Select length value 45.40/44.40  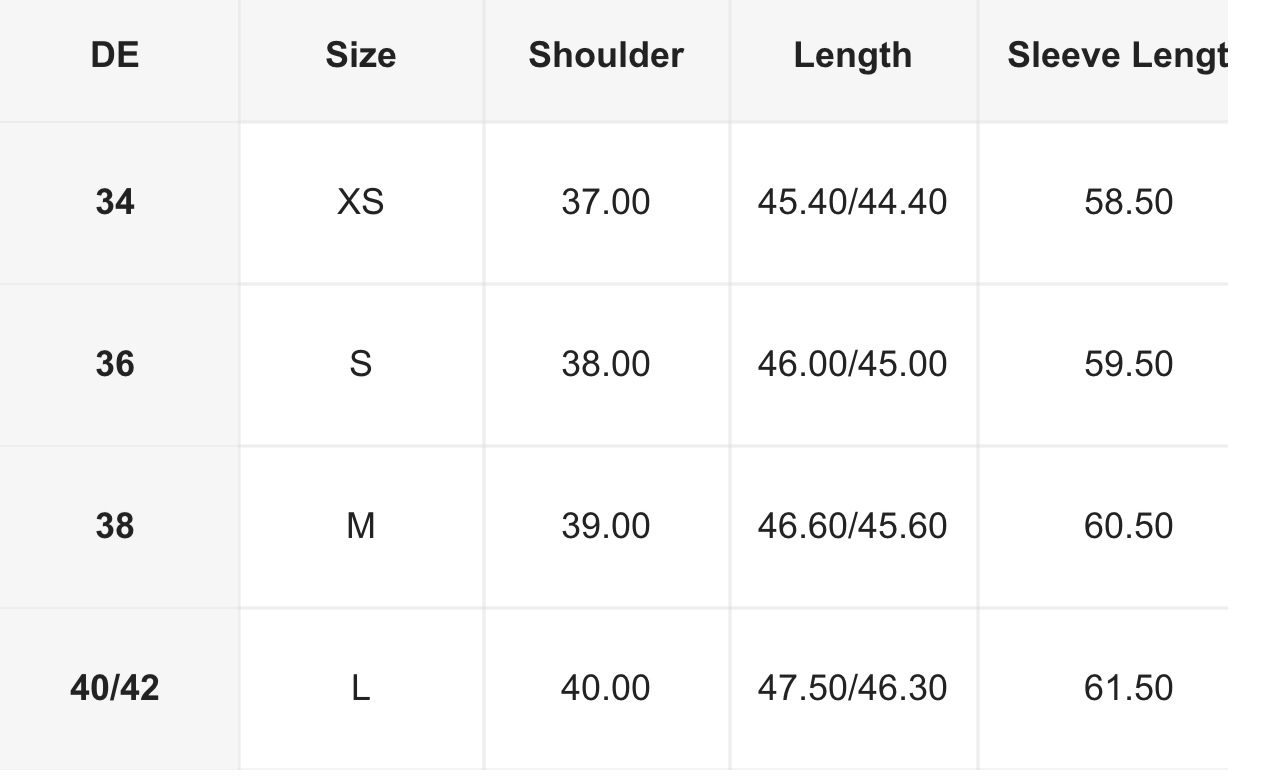(853, 203)
